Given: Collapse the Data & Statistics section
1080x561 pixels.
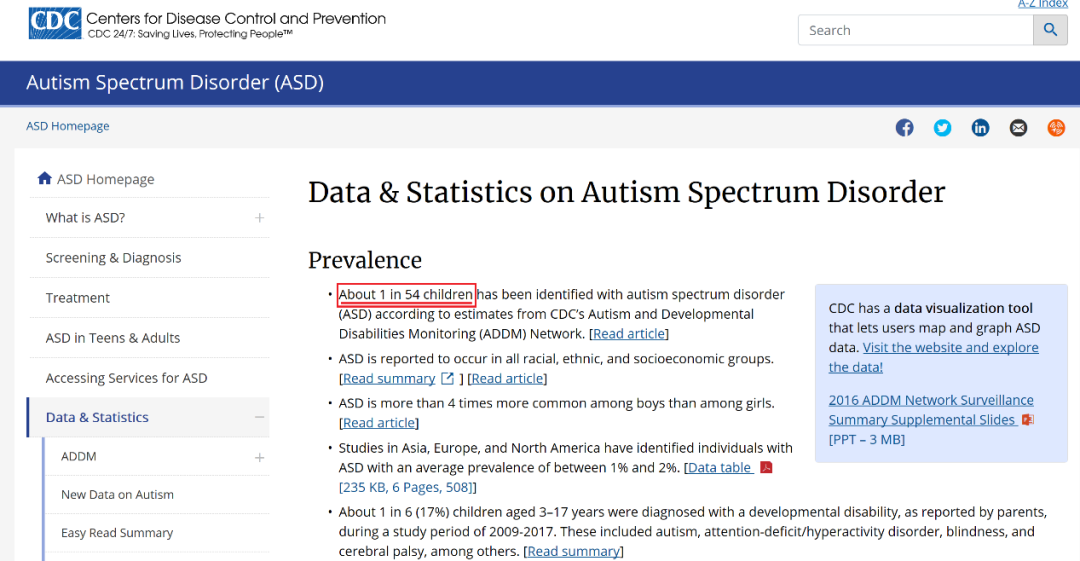Looking at the screenshot, I should 260,417.
